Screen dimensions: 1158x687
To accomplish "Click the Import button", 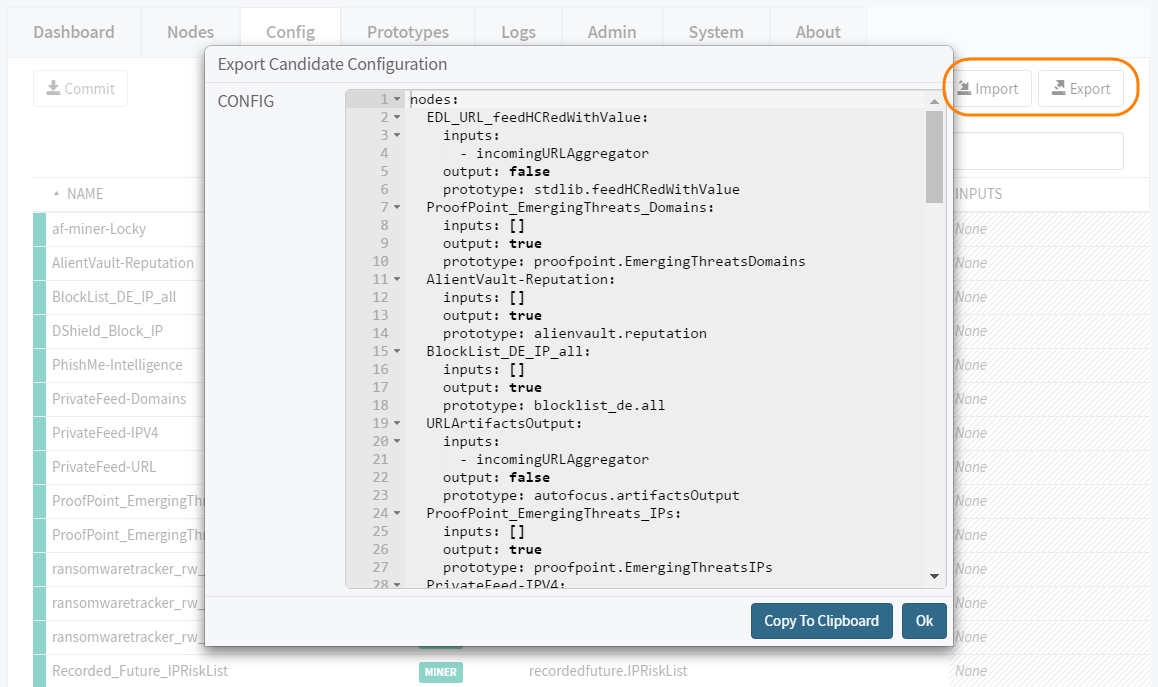I will pyautogui.click(x=986, y=89).
